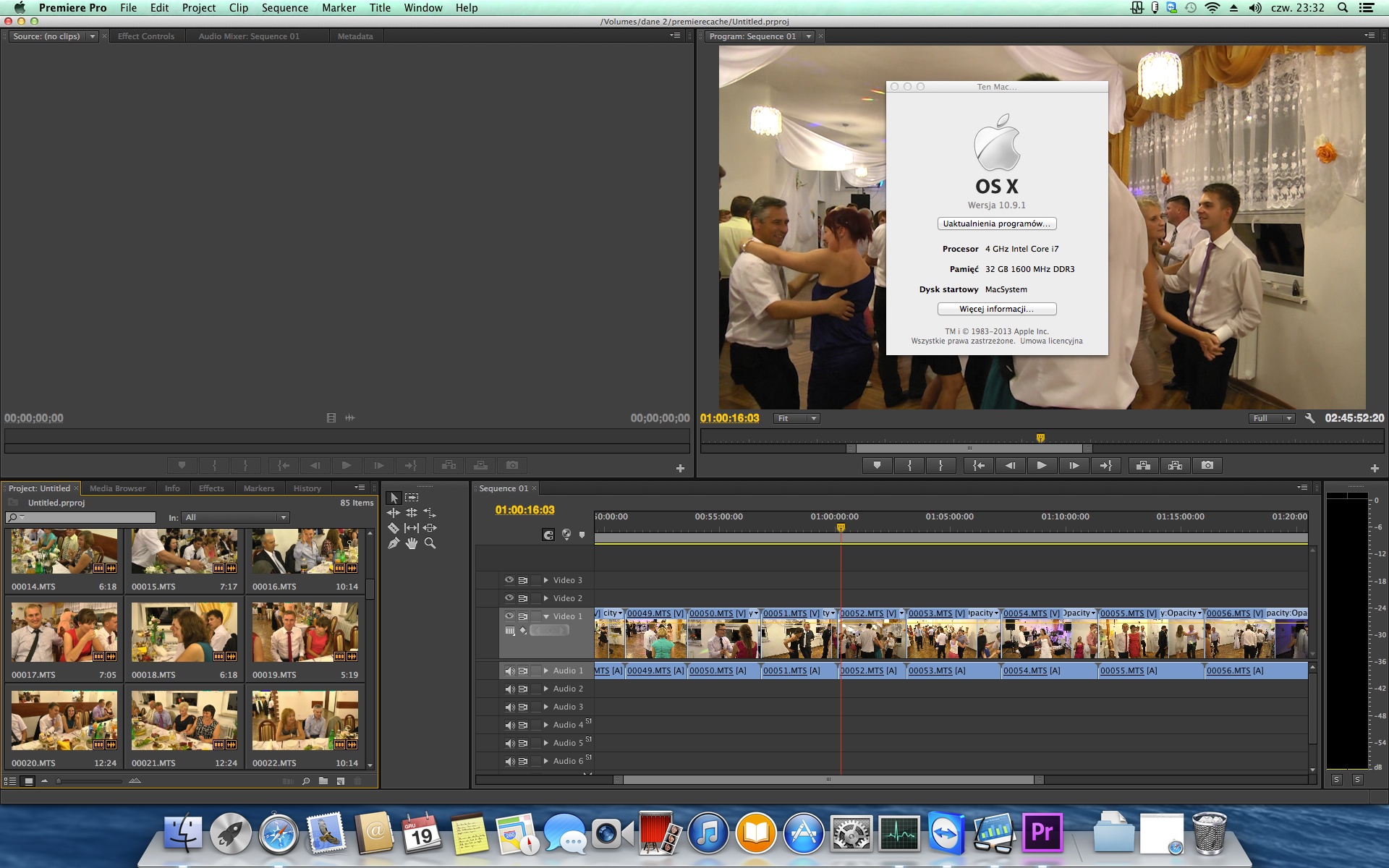
Task: Mute the Audio 2 track
Action: pyautogui.click(x=510, y=689)
